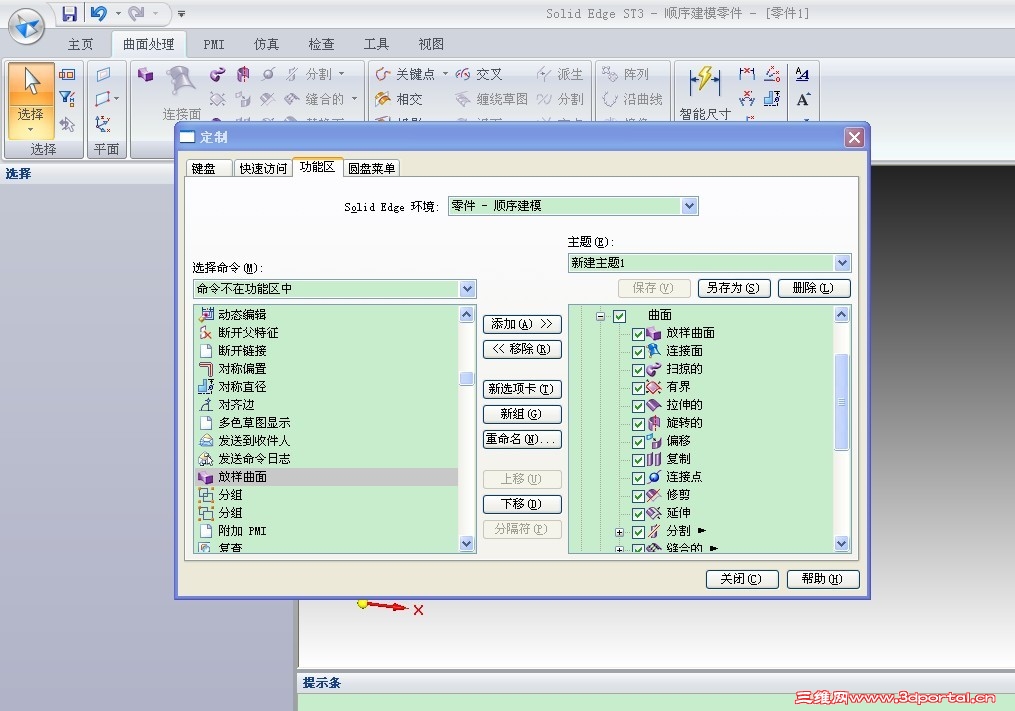Open the 选择命令 category dropdown
The height and width of the screenshot is (711, 1015).
pos(467,289)
